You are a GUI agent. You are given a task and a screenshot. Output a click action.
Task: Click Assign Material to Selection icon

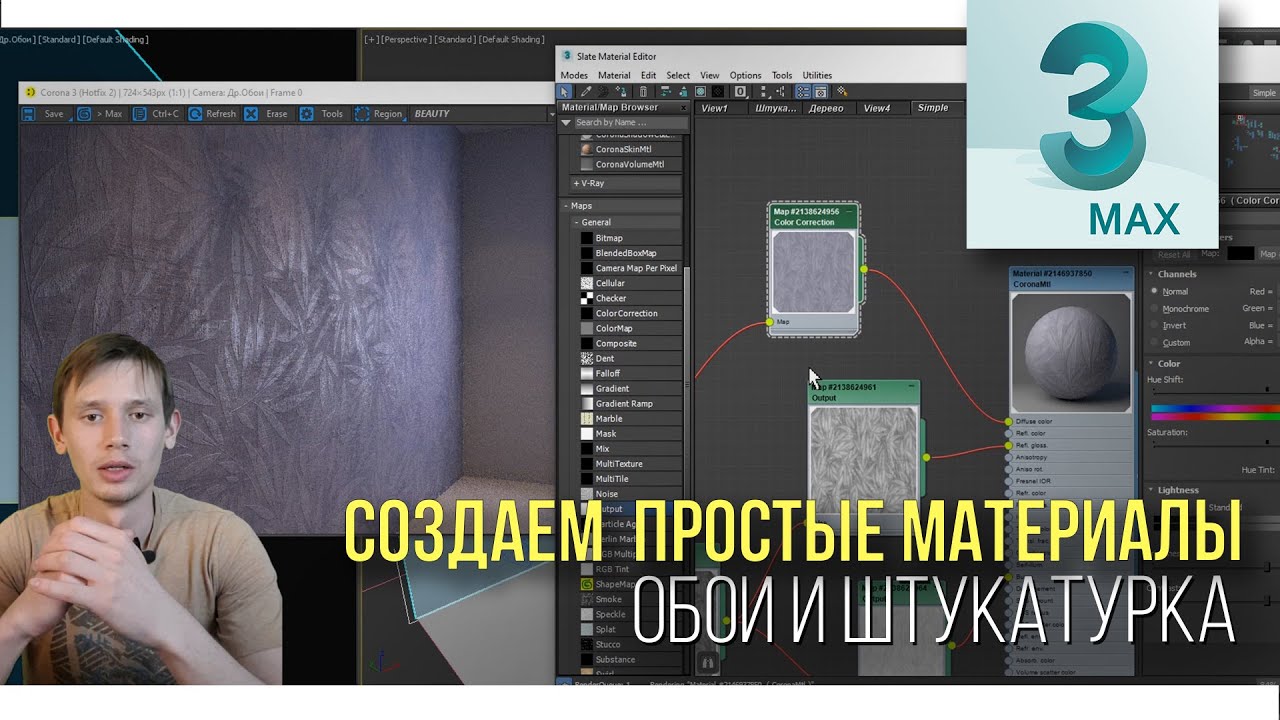[x=621, y=92]
